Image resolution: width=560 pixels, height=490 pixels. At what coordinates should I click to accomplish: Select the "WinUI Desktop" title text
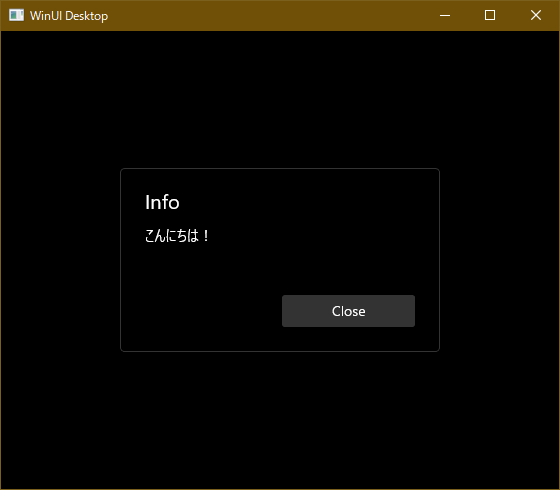(x=69, y=16)
